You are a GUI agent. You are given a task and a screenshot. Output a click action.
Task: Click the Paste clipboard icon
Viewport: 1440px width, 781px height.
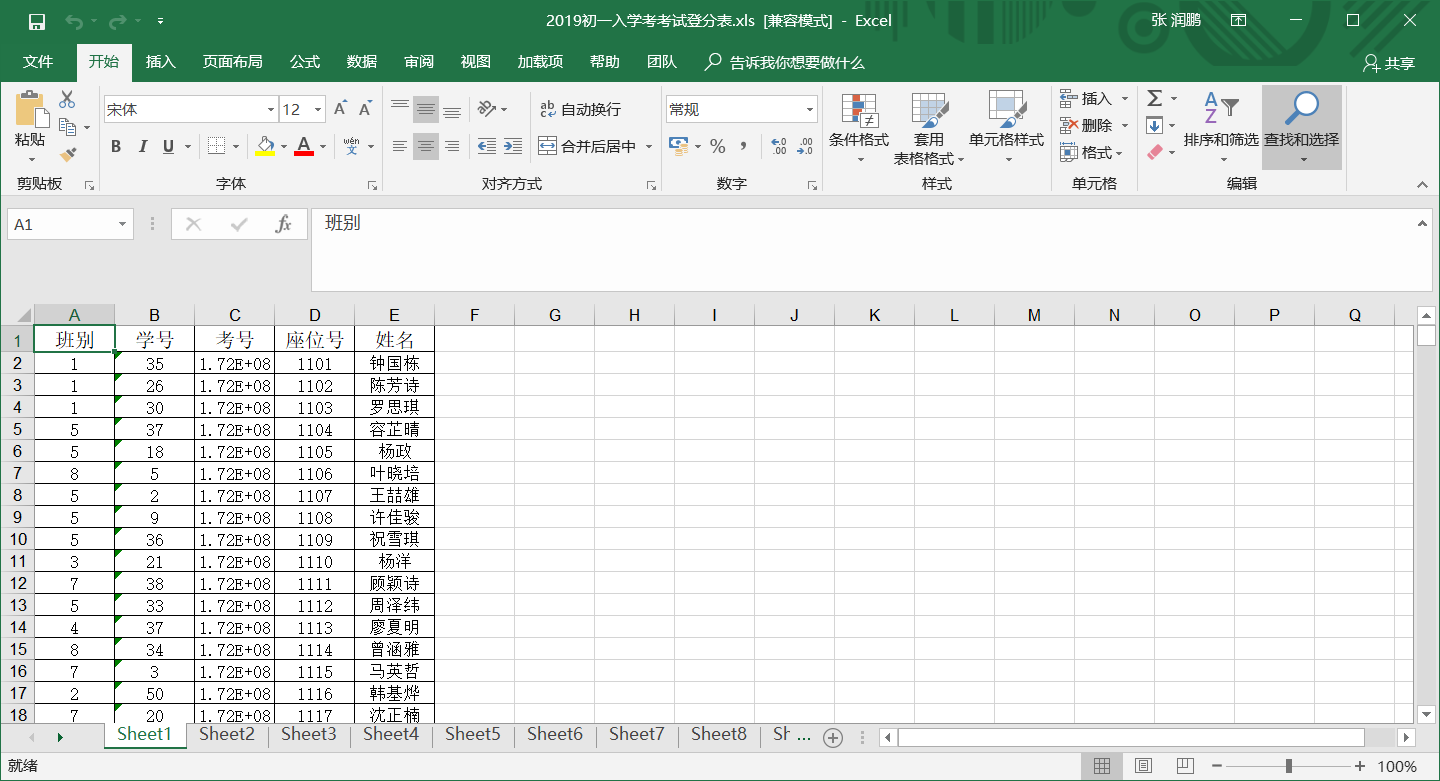tap(30, 110)
